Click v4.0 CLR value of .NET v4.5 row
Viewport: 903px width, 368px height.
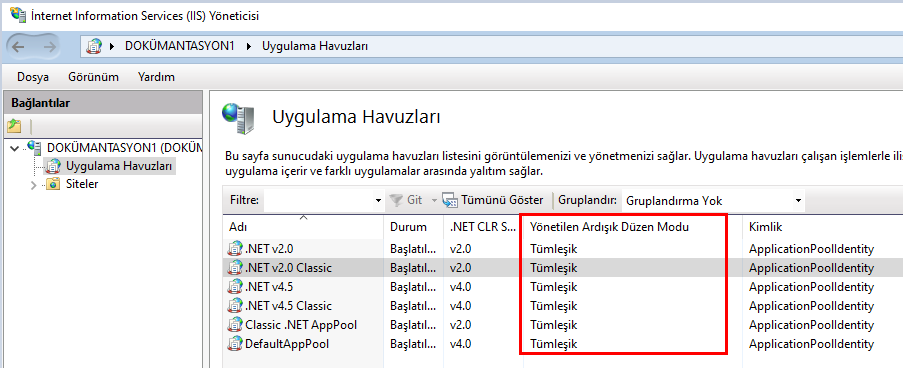click(x=461, y=287)
